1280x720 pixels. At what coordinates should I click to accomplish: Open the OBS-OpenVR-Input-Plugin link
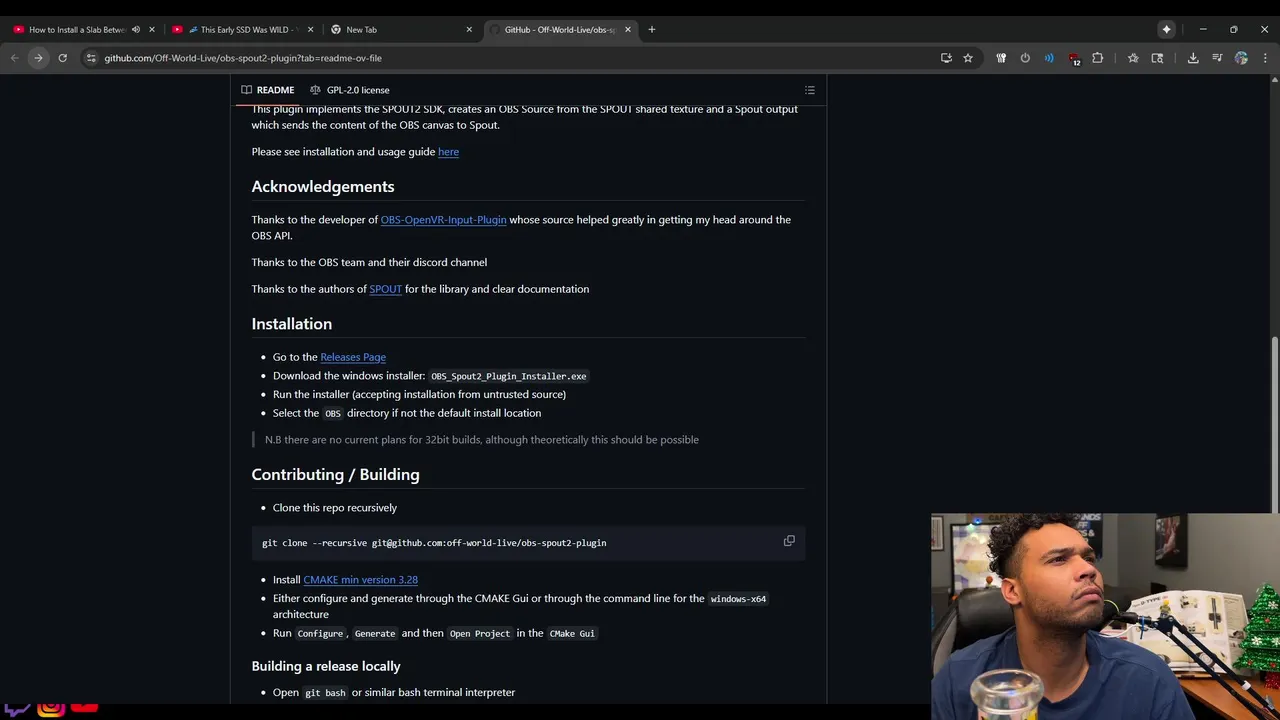(x=443, y=220)
